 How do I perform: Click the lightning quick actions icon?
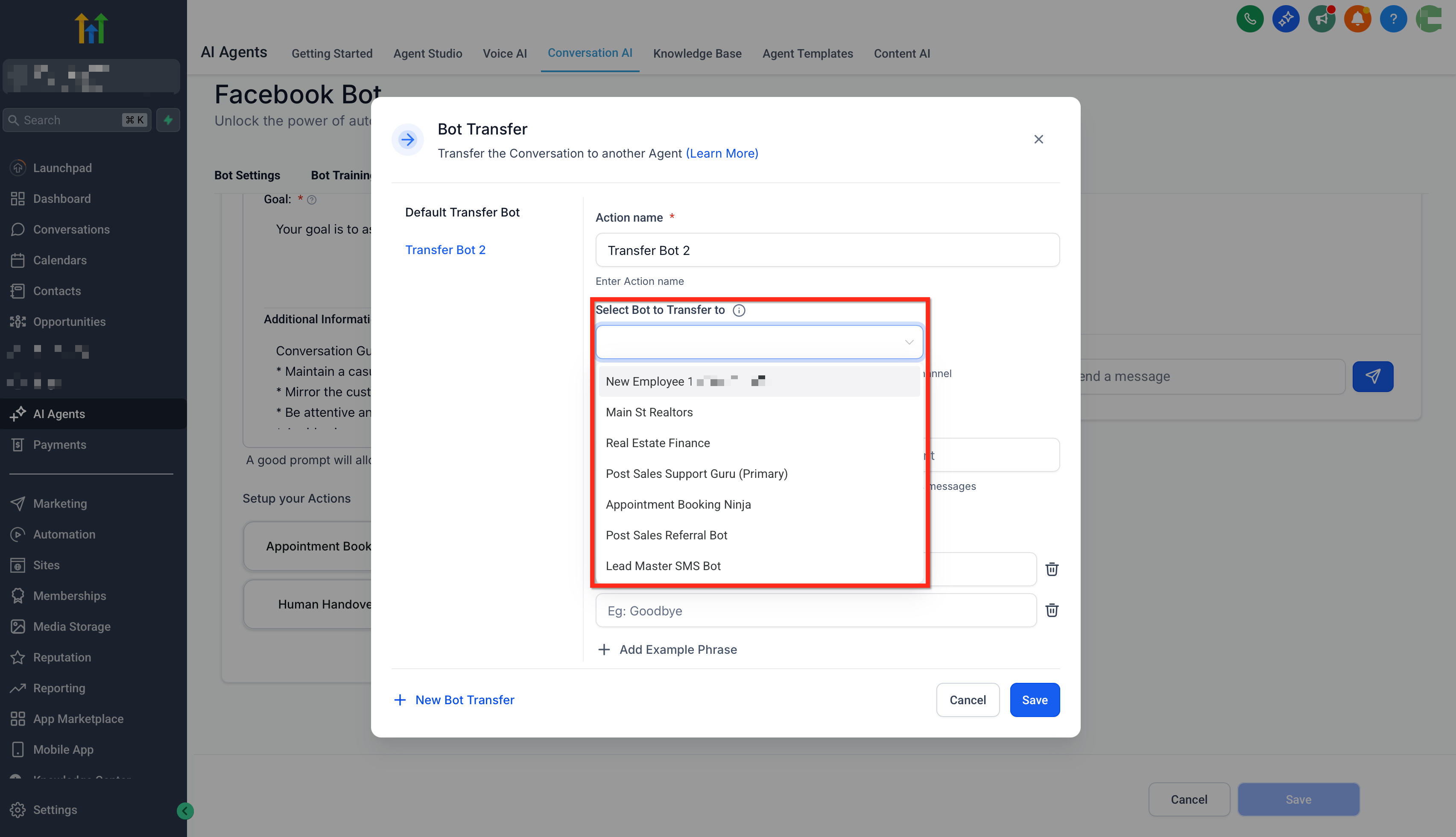(168, 120)
